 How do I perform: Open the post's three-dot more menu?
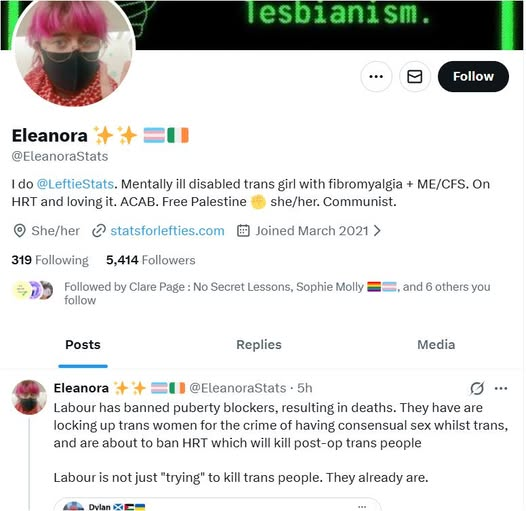[501, 388]
